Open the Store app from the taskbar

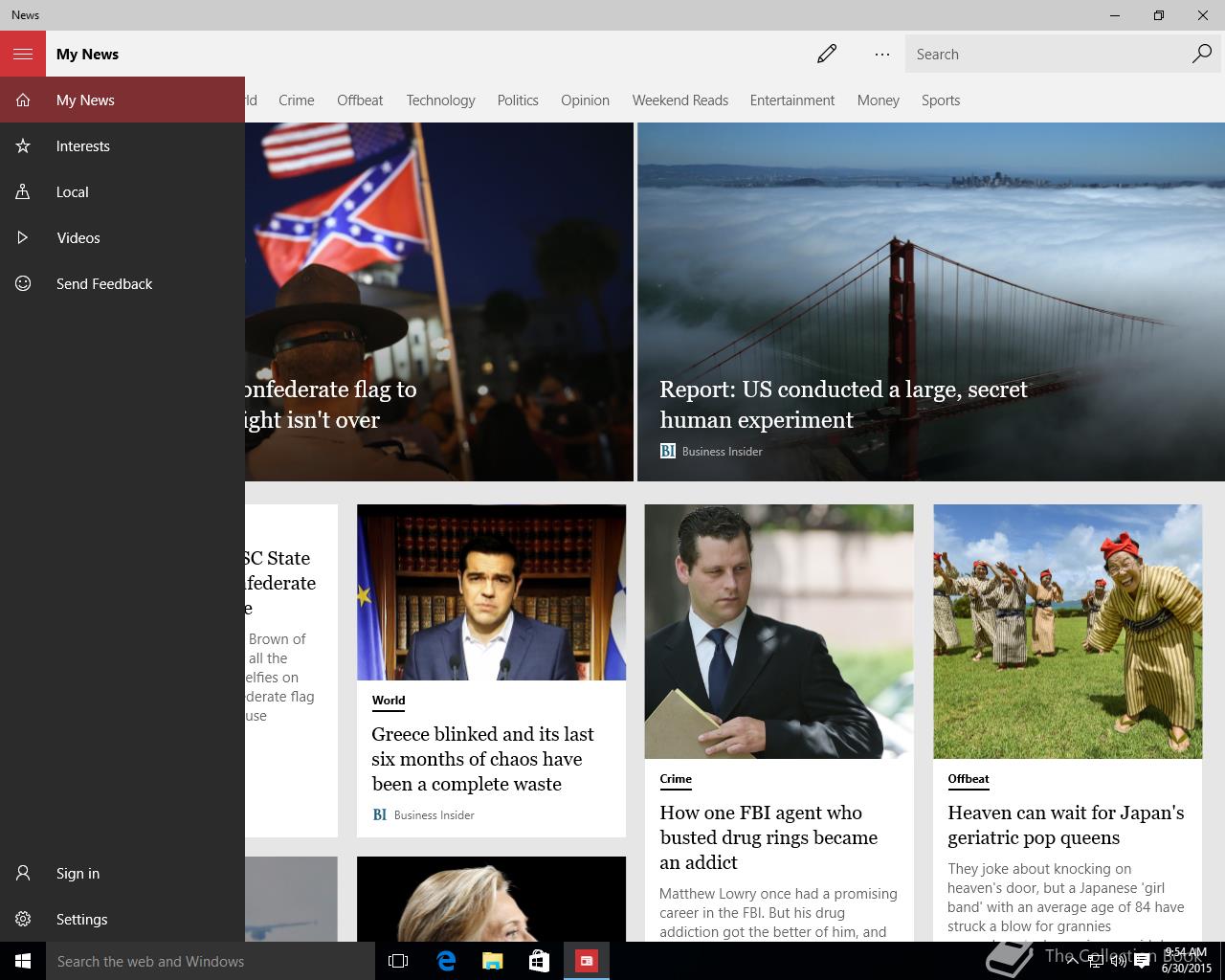pyautogui.click(x=539, y=961)
